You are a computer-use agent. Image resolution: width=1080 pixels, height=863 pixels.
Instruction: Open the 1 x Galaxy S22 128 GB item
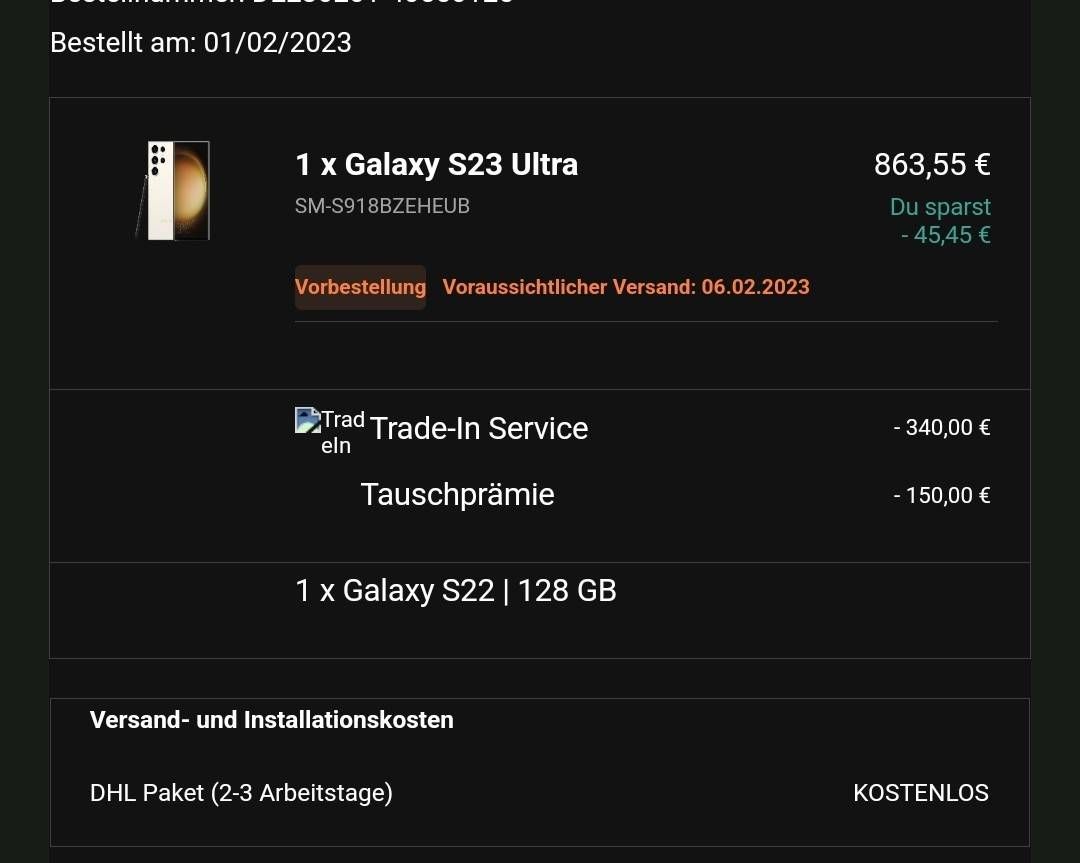456,590
